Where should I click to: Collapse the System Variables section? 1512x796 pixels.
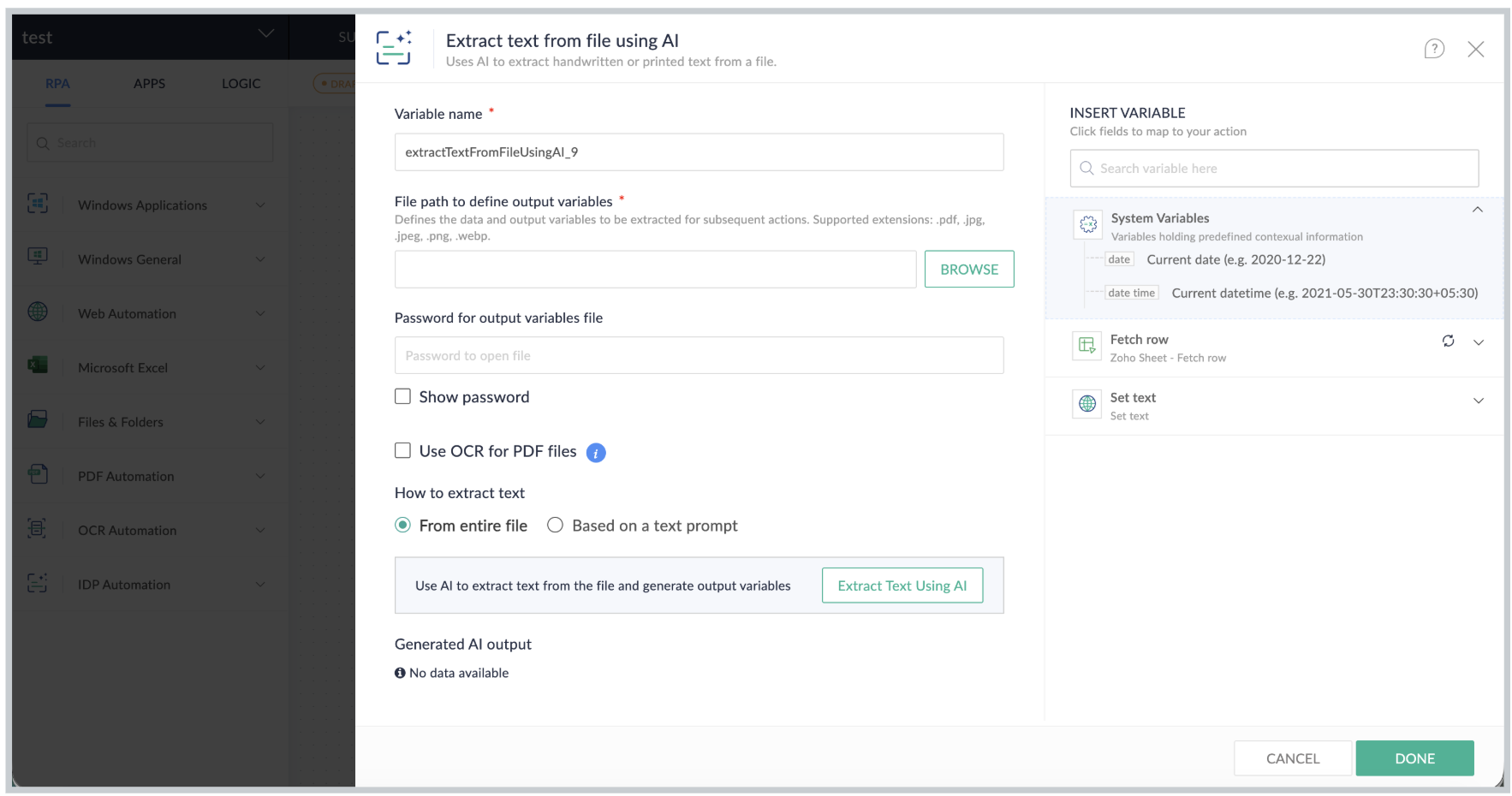tap(1477, 210)
